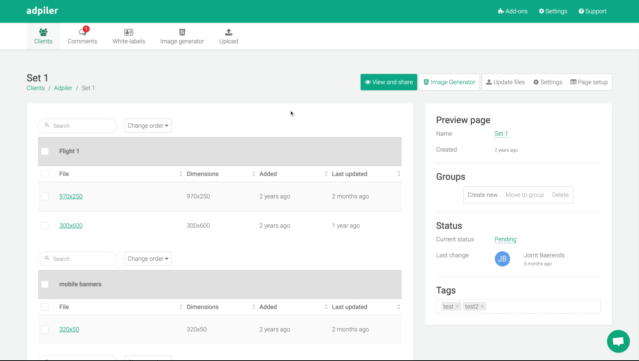
Task: Focus the Flight 1 search field
Action: pyautogui.click(x=77, y=125)
